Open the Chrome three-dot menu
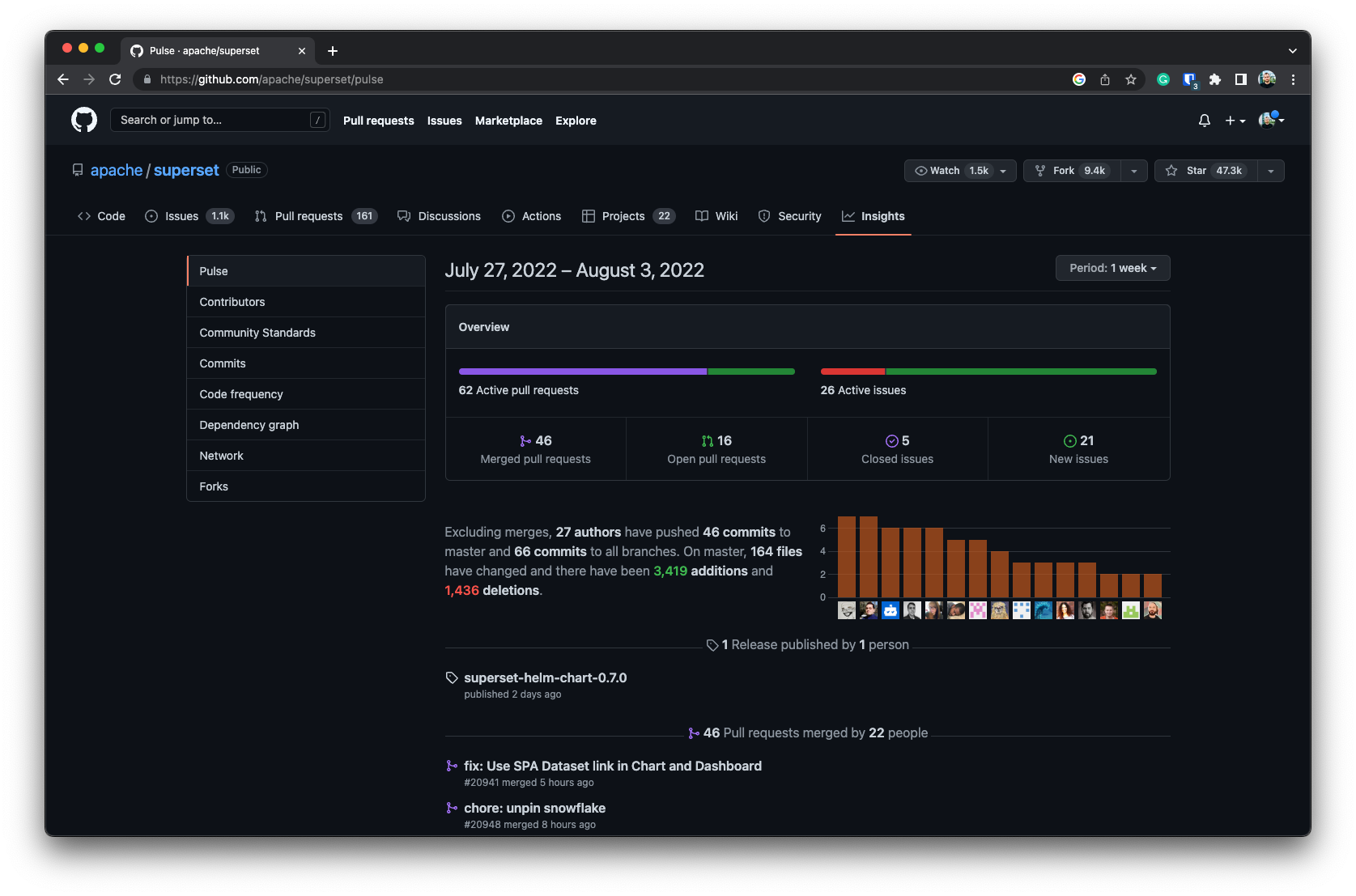 1293,79
